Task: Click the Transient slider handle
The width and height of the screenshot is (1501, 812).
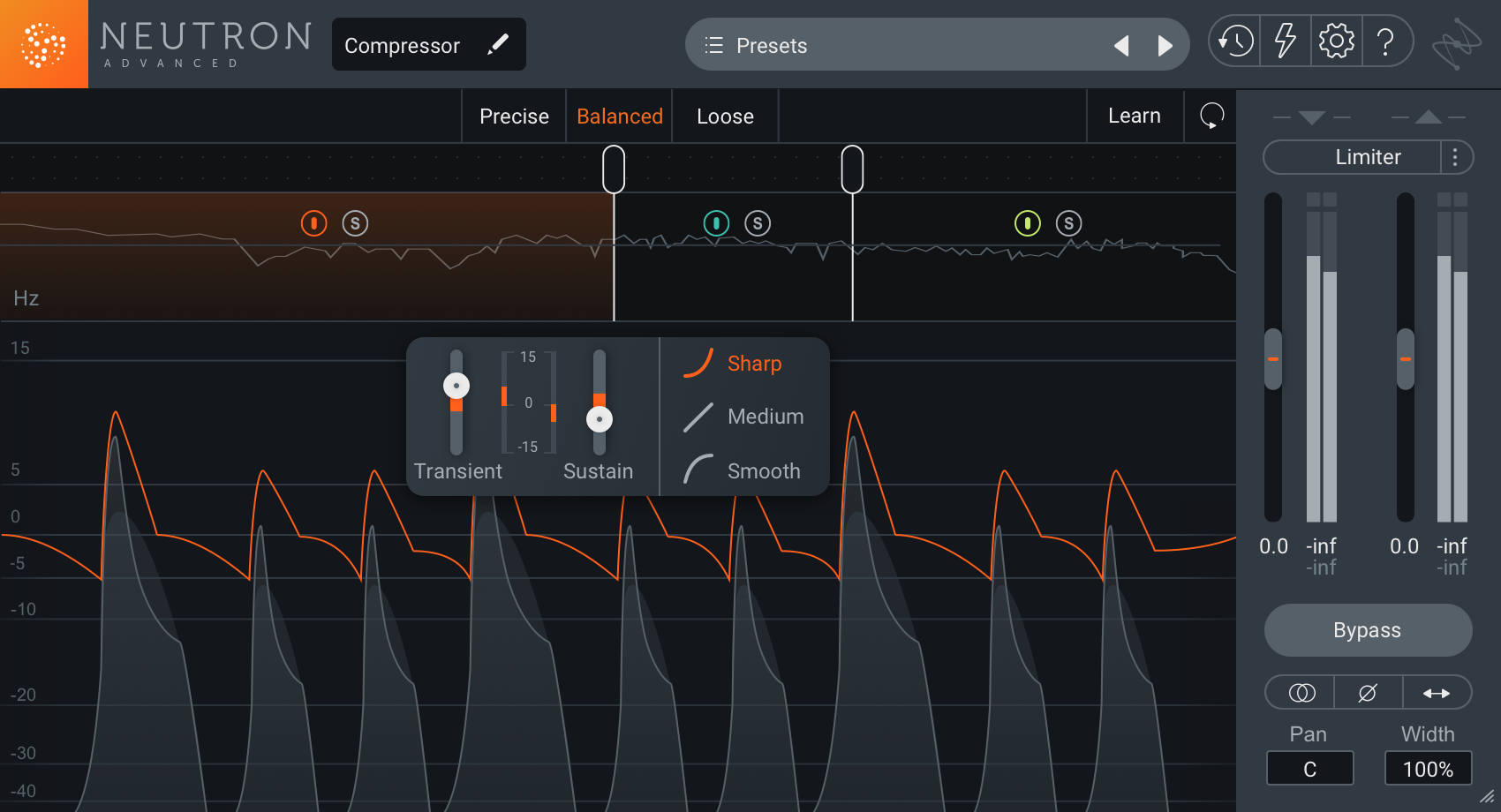Action: 456,386
